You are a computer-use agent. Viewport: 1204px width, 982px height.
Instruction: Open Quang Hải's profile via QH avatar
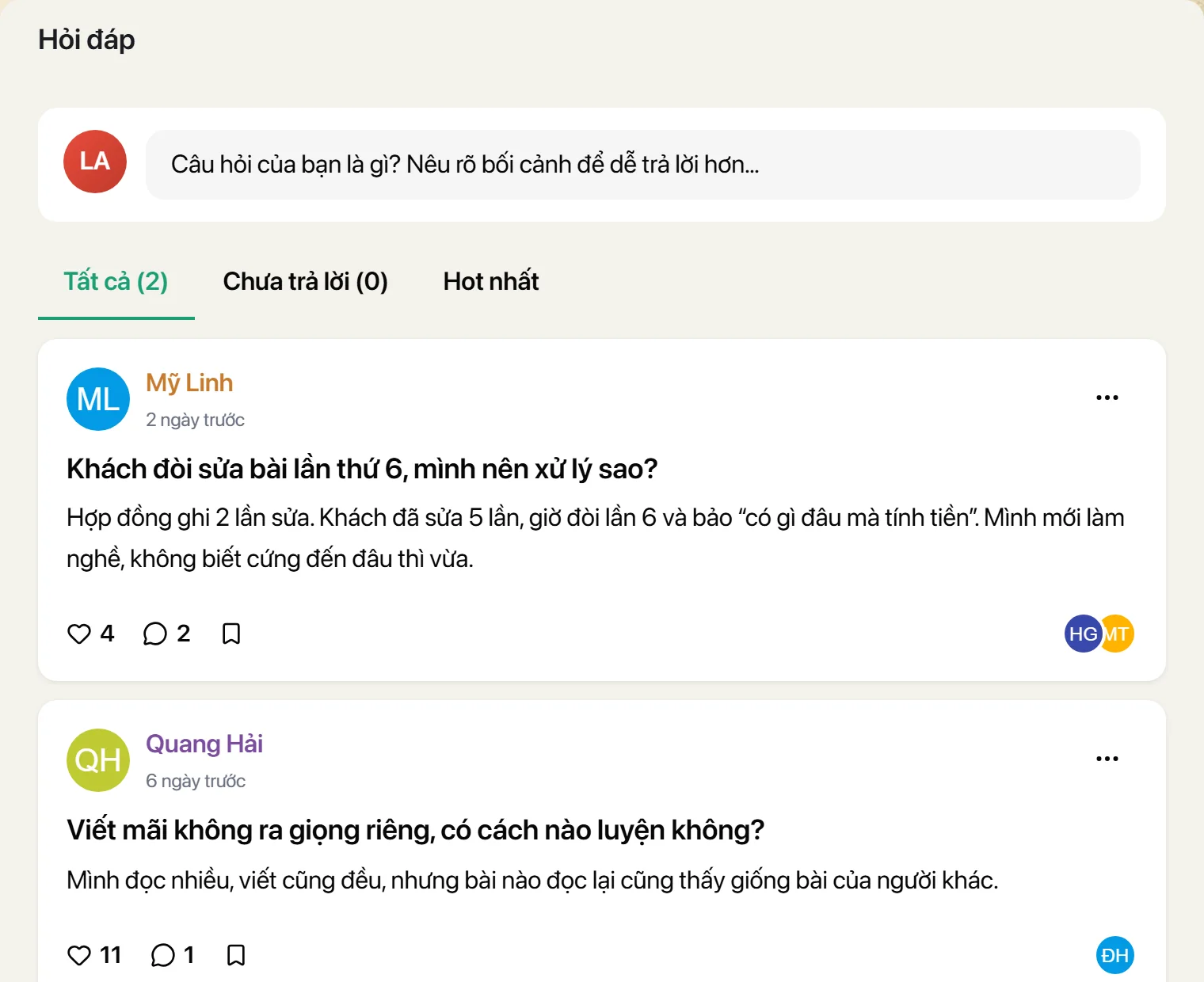click(98, 760)
